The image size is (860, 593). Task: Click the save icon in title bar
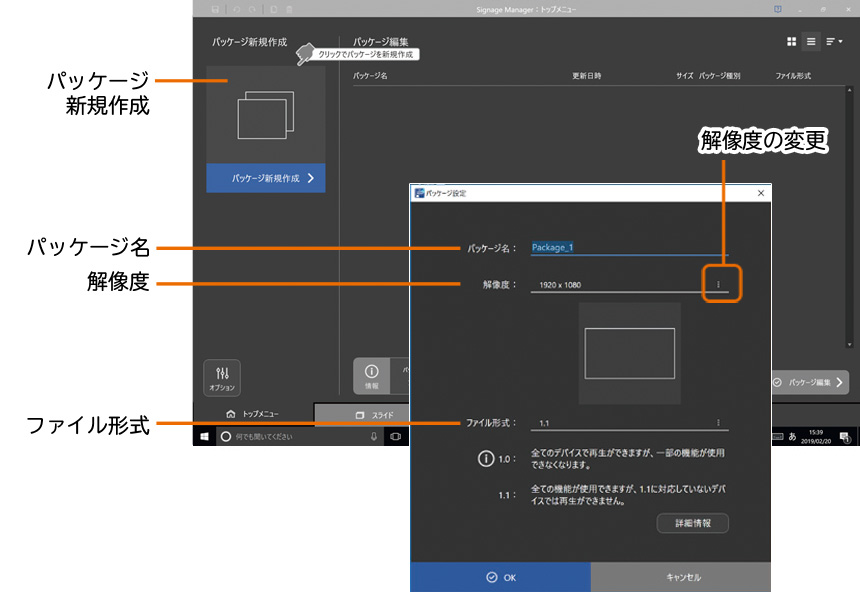click(x=216, y=9)
